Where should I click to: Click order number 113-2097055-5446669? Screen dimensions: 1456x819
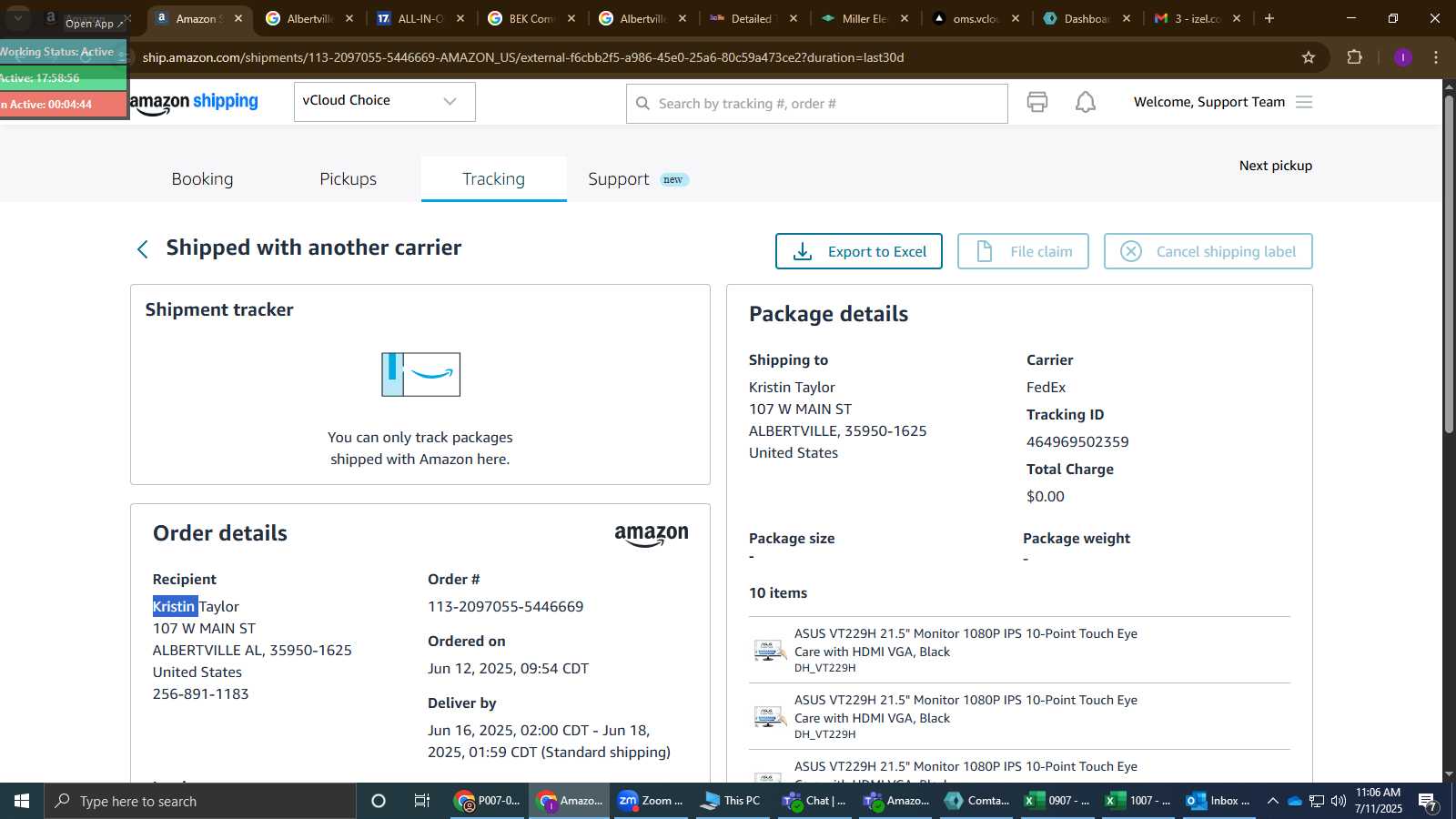coord(505,606)
